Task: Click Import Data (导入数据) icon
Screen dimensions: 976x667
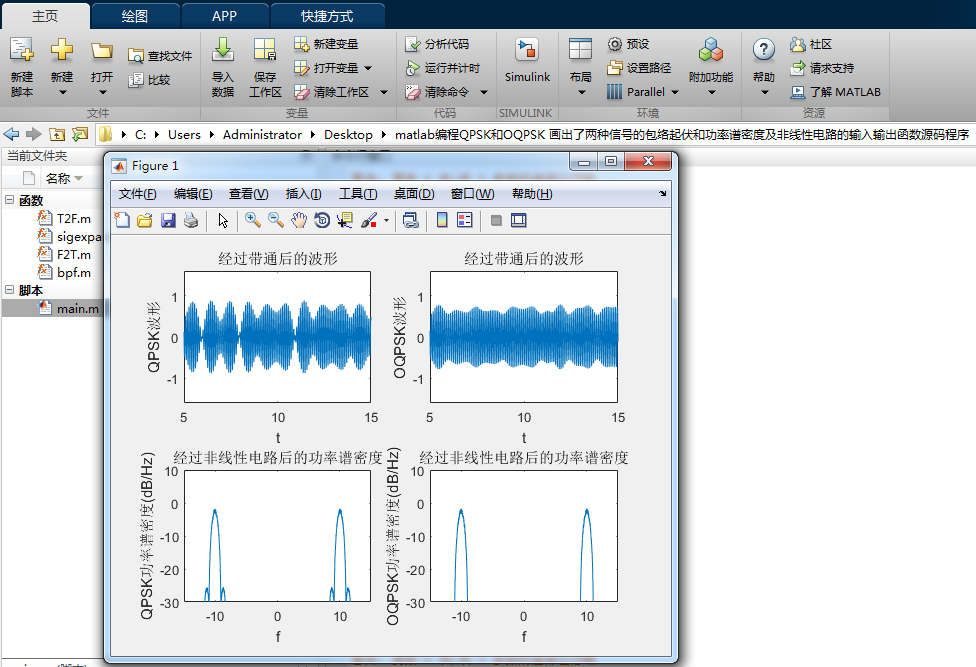Action: coord(222,50)
